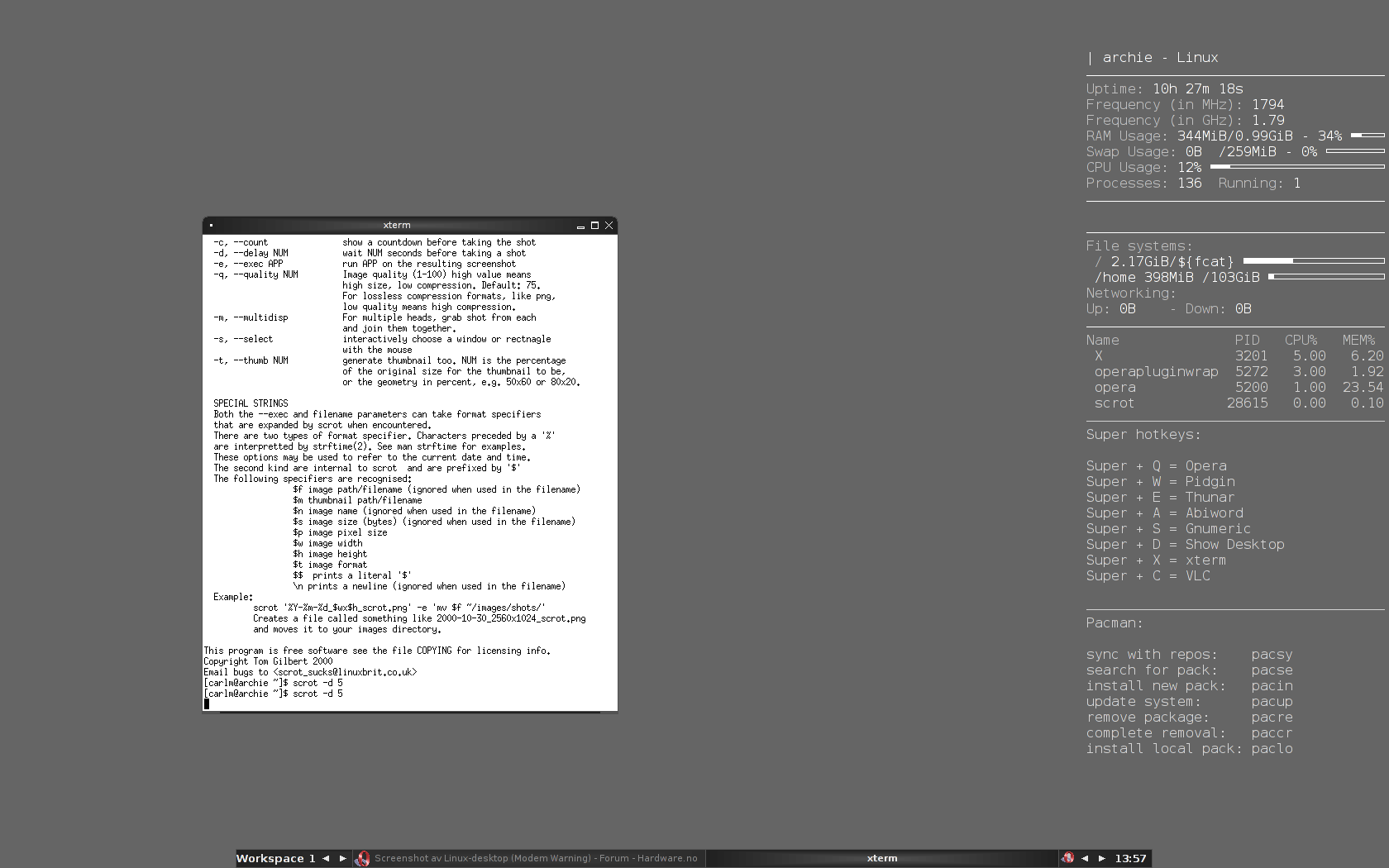This screenshot has height=868, width=1389.
Task: Click the 'Super + W = Pidgin' hotkey line
Action: coord(1160,482)
